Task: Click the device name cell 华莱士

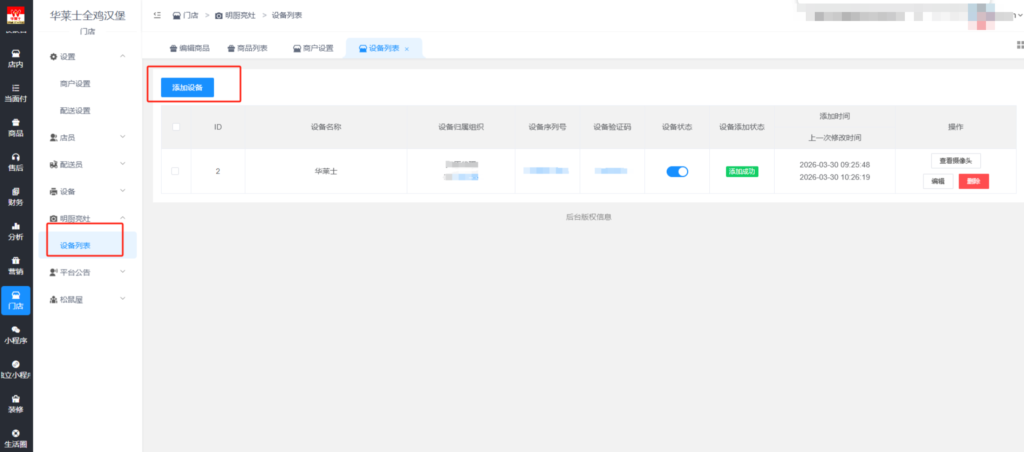Action: [326, 171]
